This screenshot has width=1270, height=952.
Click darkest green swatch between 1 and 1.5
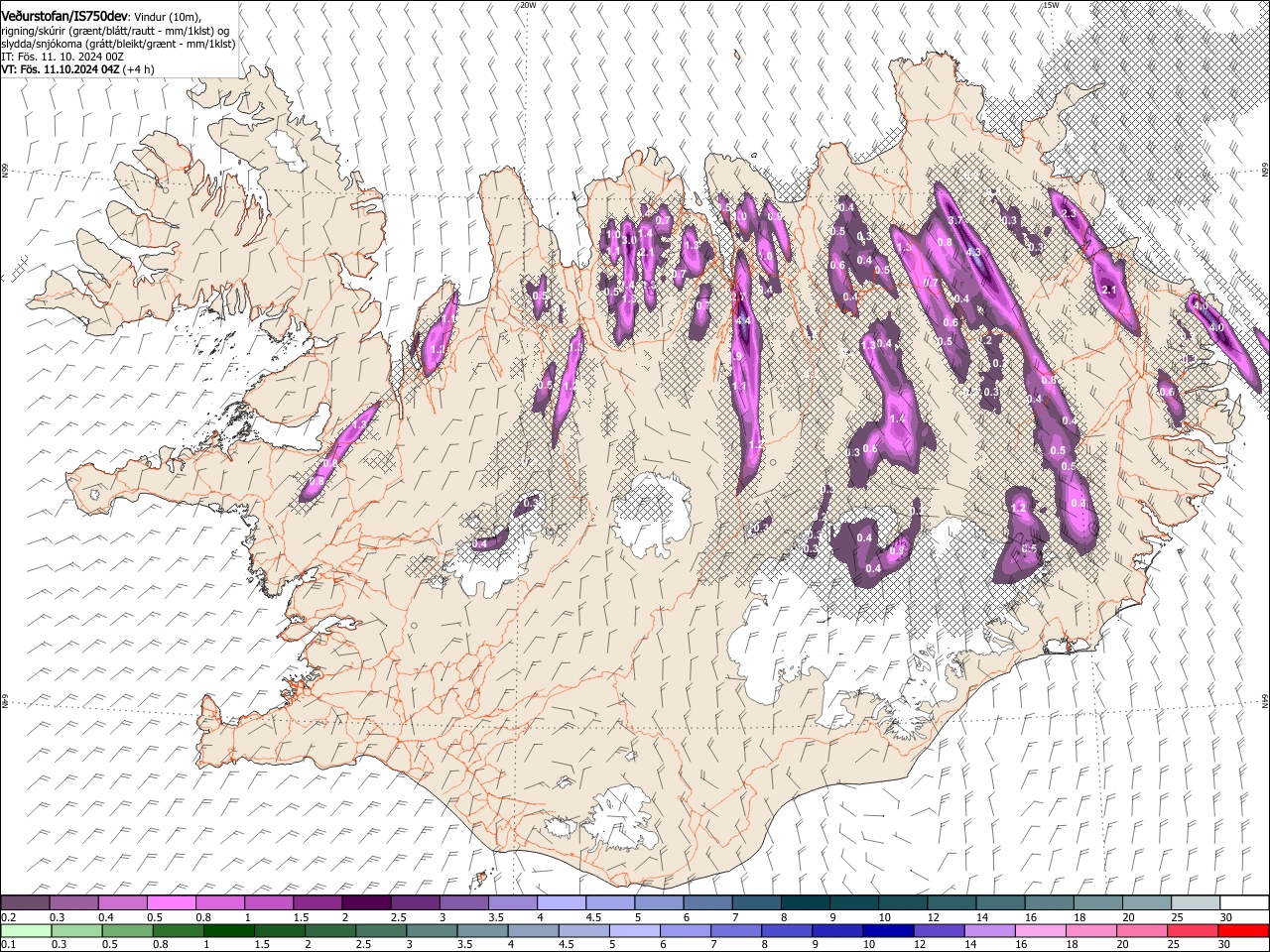pyautogui.click(x=228, y=930)
